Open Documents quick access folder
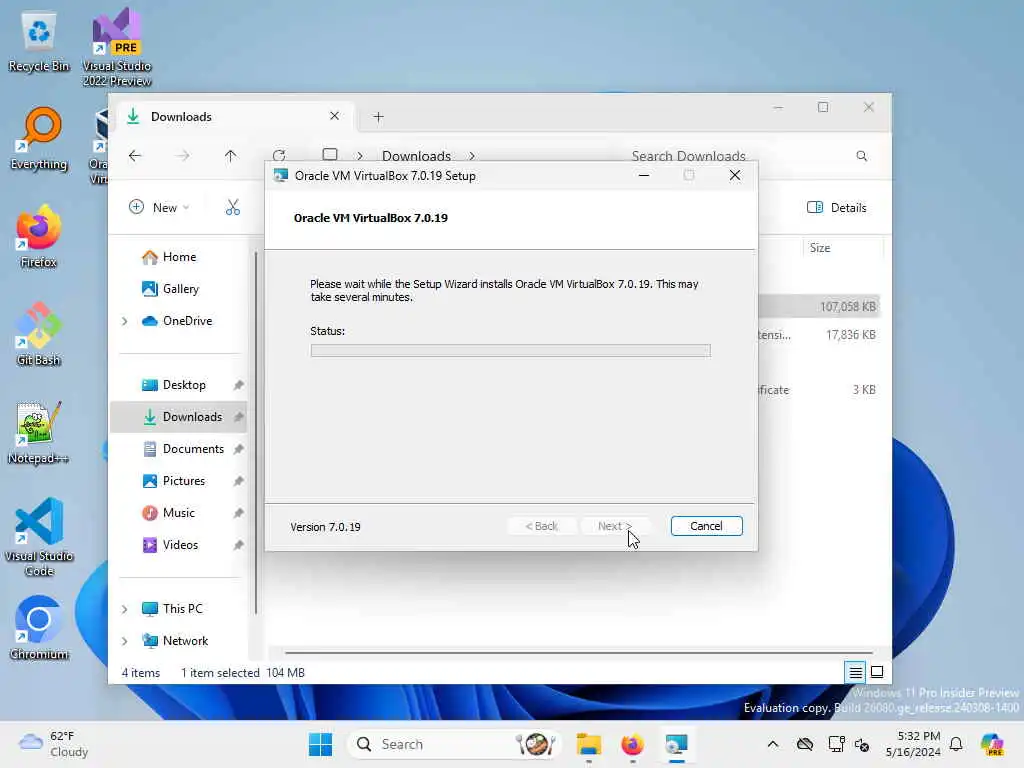Viewport: 1024px width, 768px height. click(x=193, y=449)
